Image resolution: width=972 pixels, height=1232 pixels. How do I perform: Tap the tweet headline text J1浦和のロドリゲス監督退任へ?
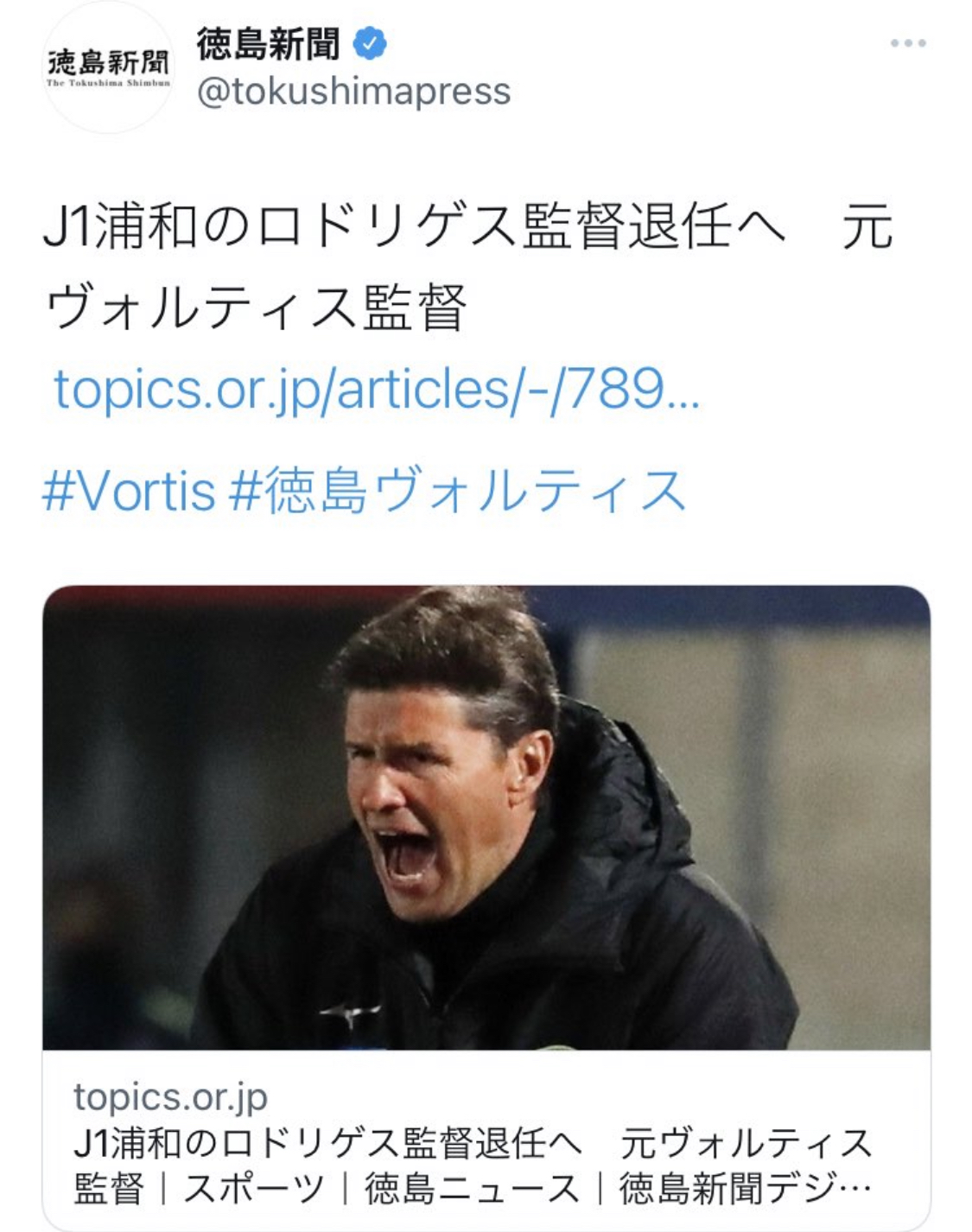[414, 227]
